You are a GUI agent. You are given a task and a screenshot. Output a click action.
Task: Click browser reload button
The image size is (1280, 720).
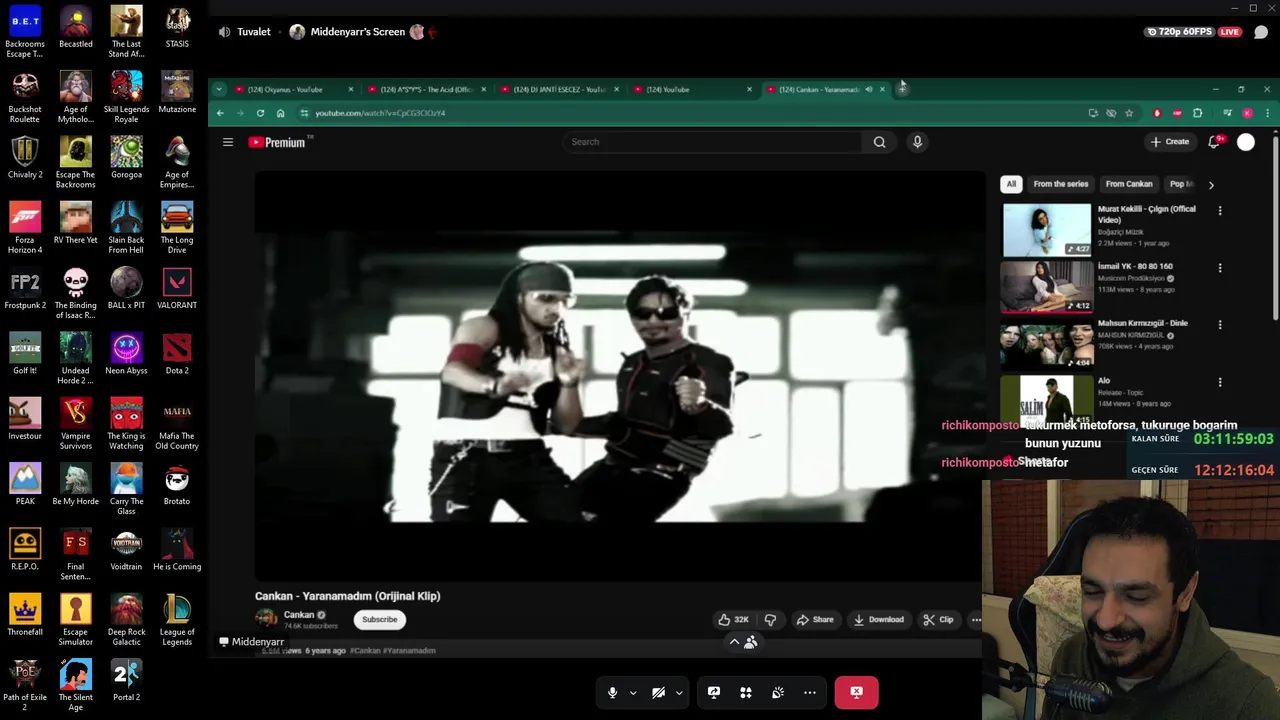pyautogui.click(x=260, y=113)
